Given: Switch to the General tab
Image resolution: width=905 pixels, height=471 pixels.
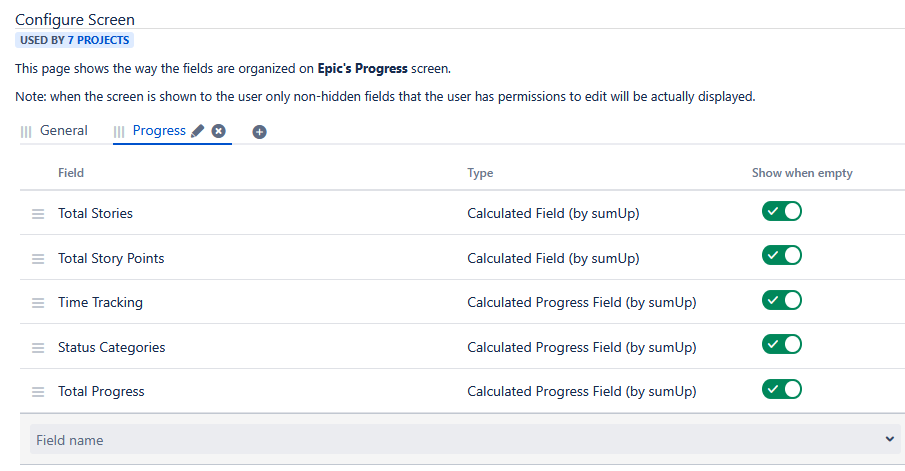Looking at the screenshot, I should (x=64, y=131).
